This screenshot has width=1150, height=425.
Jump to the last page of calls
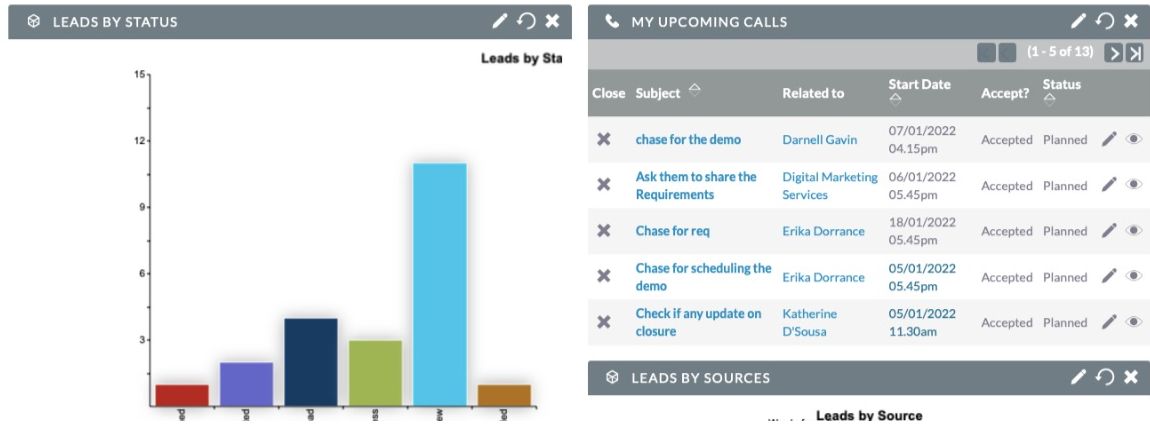pyautogui.click(x=1134, y=53)
